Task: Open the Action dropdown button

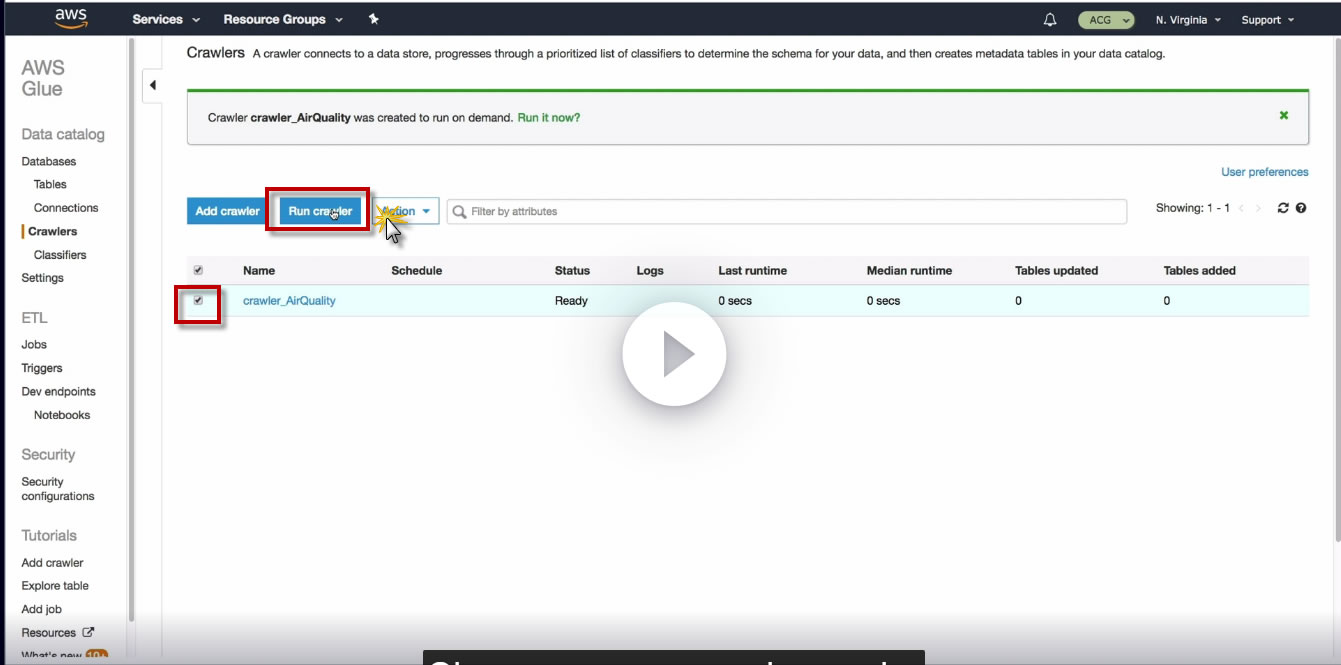Action: point(406,211)
